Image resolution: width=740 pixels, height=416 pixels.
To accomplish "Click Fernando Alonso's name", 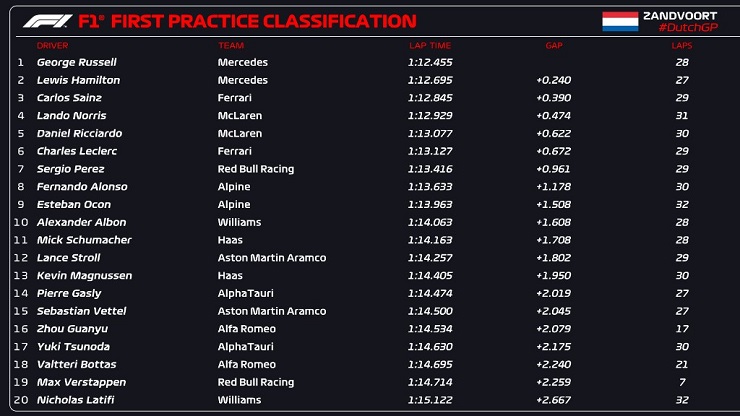I will tap(82, 187).
